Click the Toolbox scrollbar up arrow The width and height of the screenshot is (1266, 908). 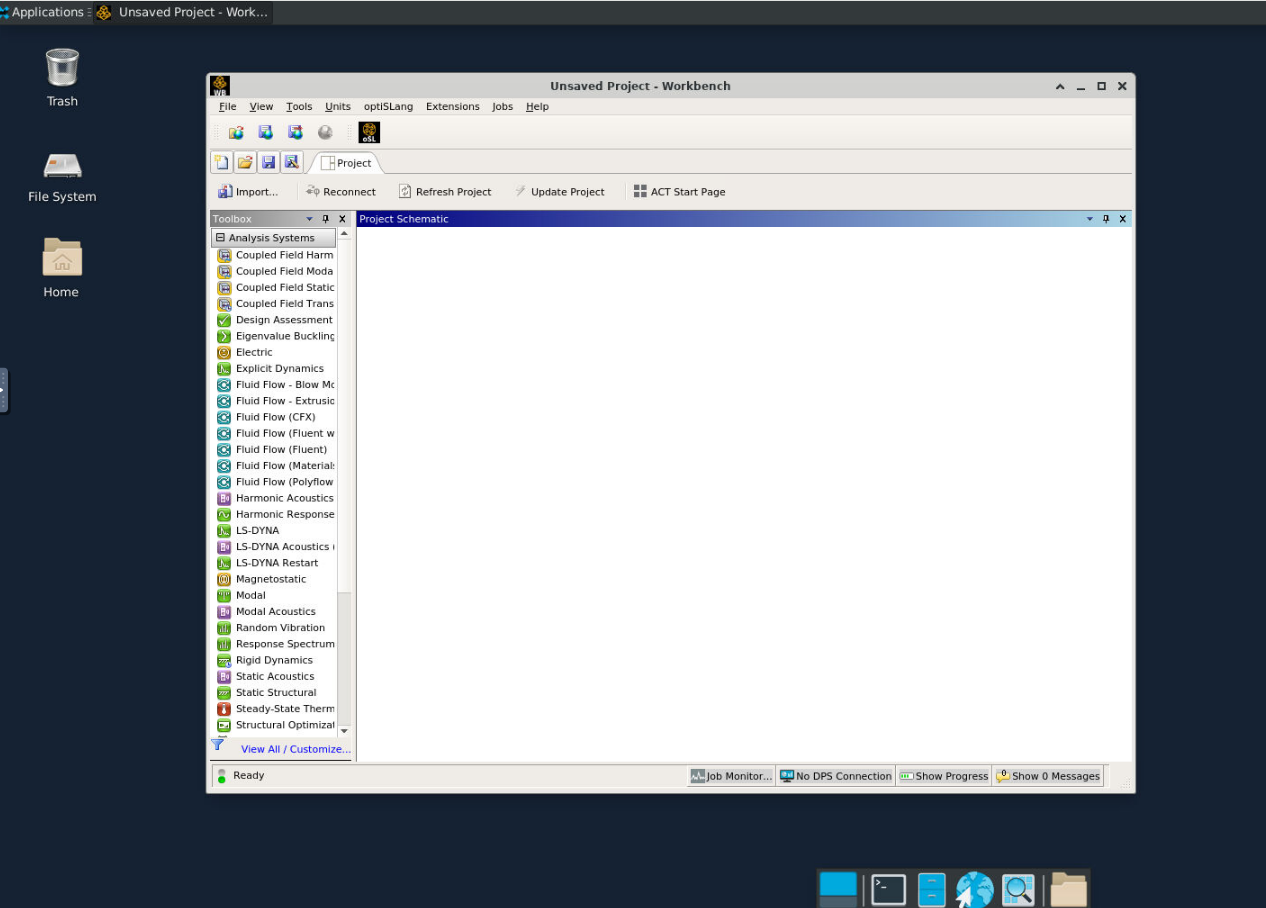[x=344, y=234]
